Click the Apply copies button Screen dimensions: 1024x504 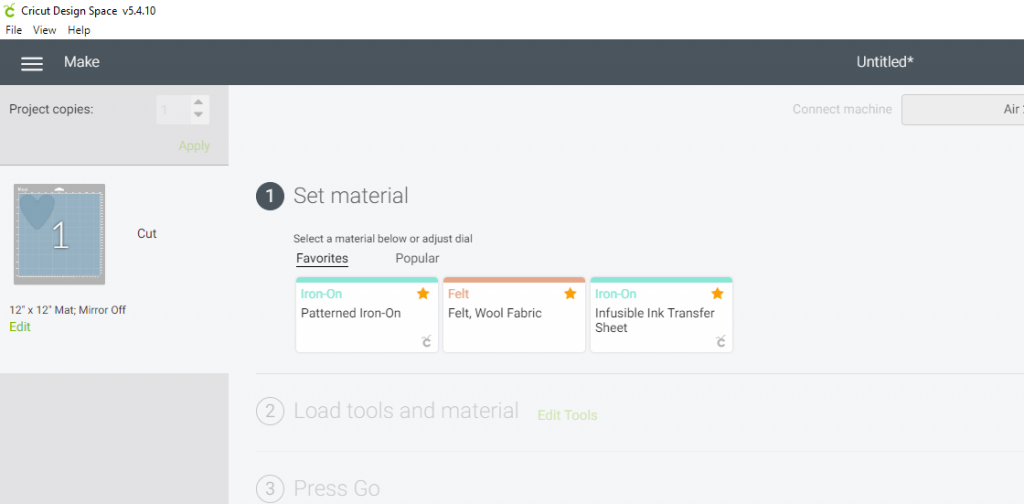click(x=195, y=146)
